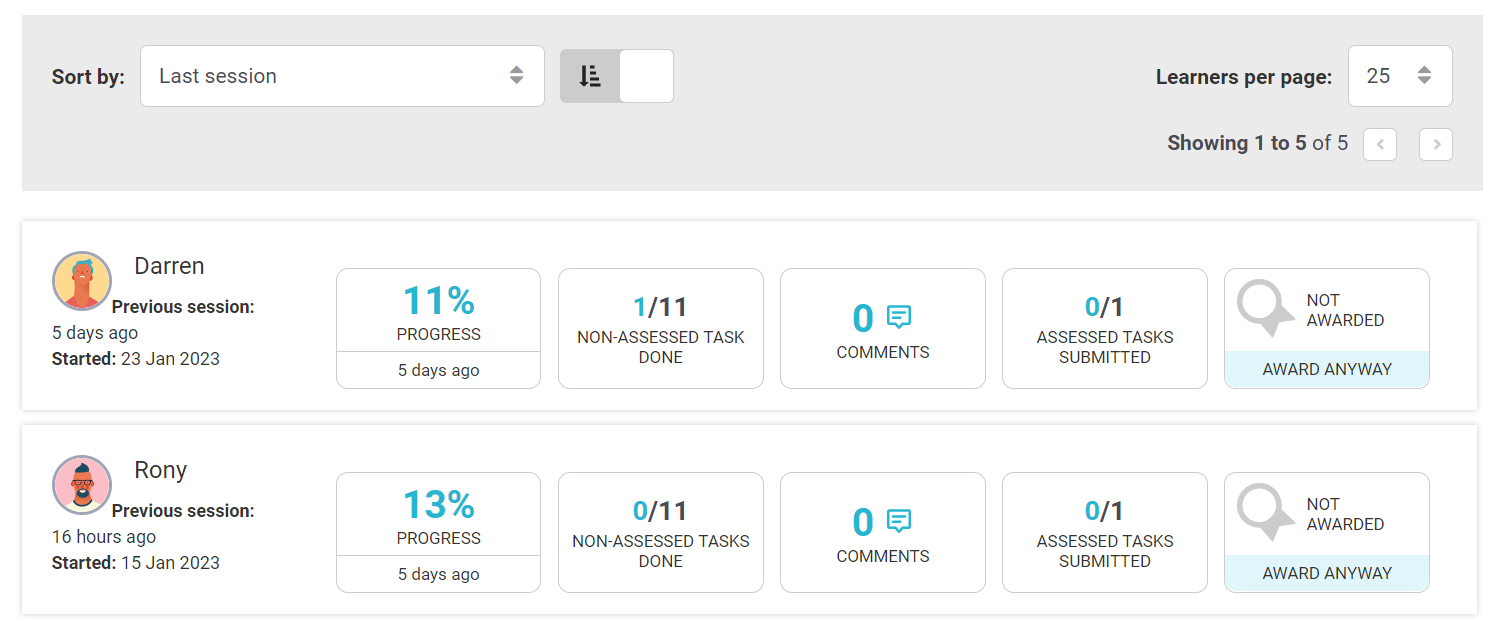Screen dimensions: 1488x622
Task: Select learner name Darren
Action: 168,265
